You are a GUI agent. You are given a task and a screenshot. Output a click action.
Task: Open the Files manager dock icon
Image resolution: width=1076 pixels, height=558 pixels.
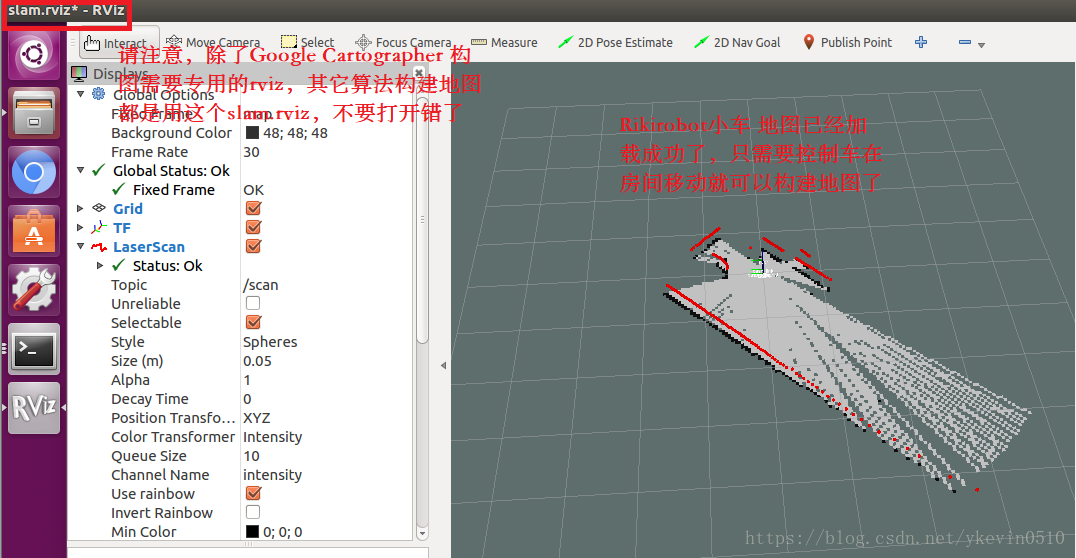click(x=34, y=113)
